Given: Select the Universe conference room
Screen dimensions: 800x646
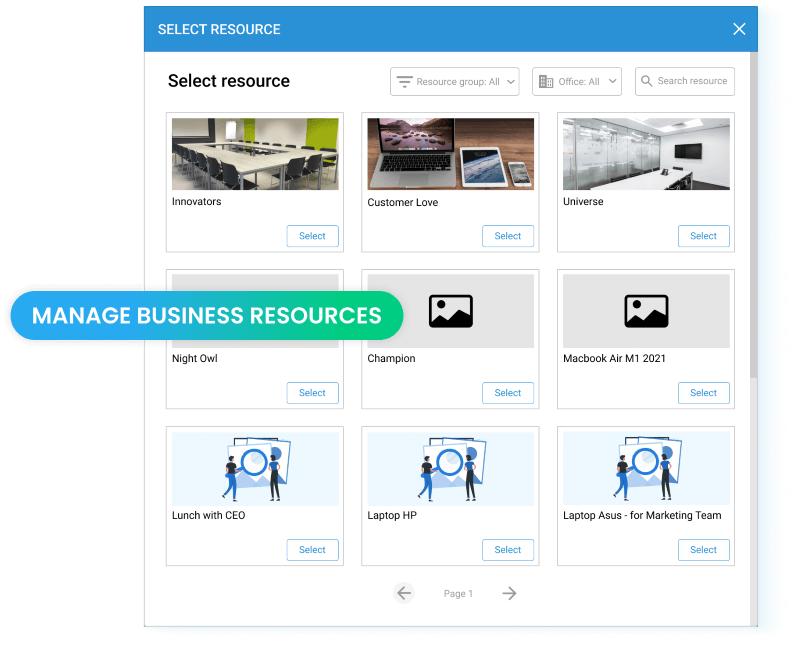Looking at the screenshot, I should point(703,236).
